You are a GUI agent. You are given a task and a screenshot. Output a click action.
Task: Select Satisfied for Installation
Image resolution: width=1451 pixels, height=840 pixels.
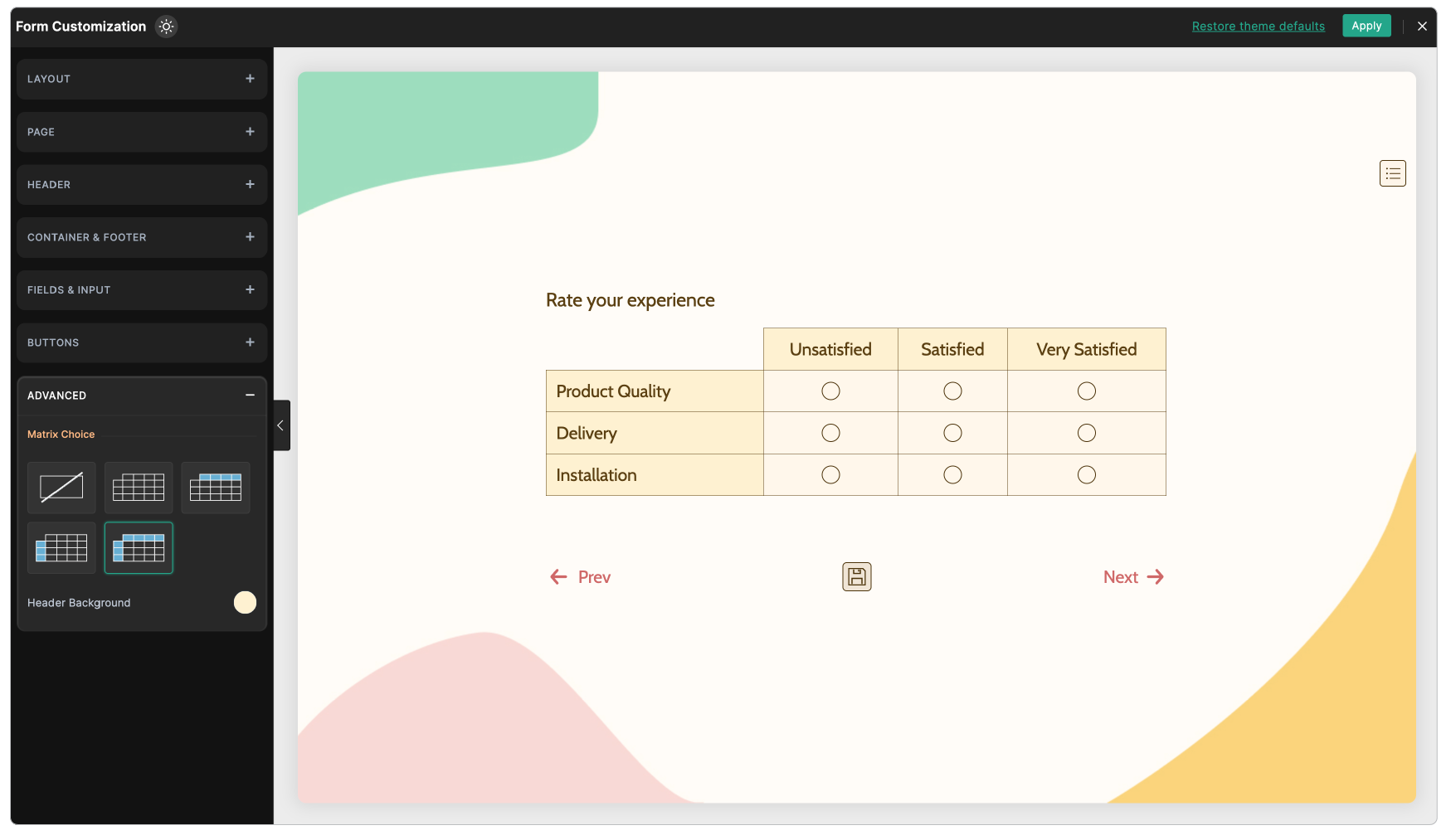[952, 475]
